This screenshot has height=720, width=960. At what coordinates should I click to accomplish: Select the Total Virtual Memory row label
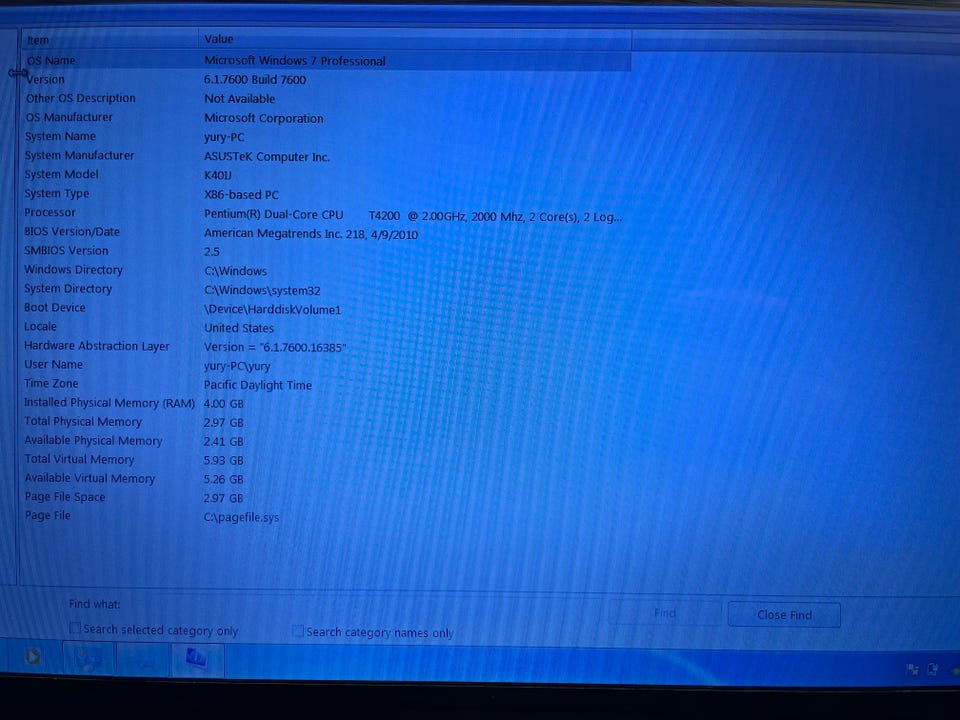79,459
